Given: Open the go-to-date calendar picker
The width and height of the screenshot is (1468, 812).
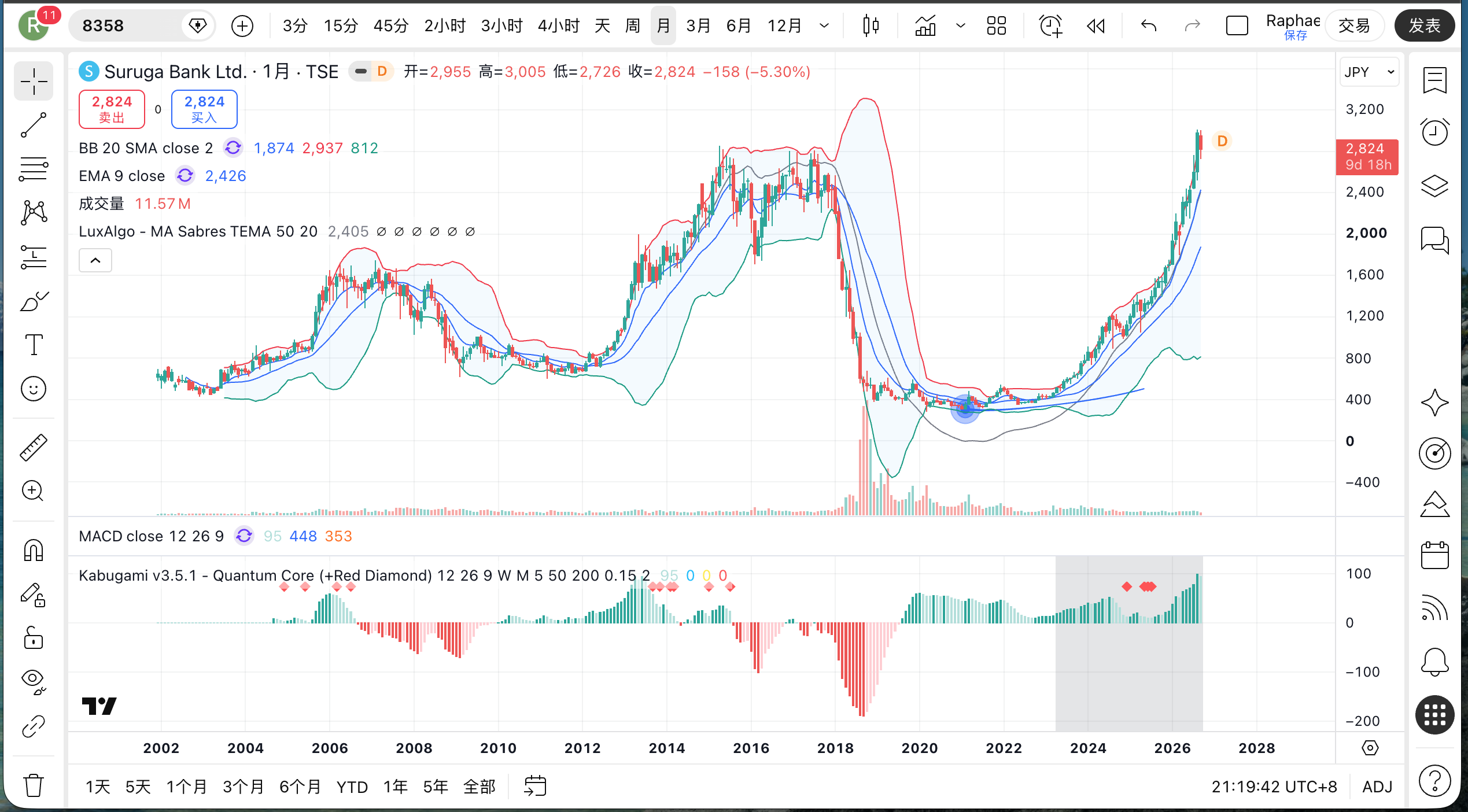Looking at the screenshot, I should (x=535, y=787).
